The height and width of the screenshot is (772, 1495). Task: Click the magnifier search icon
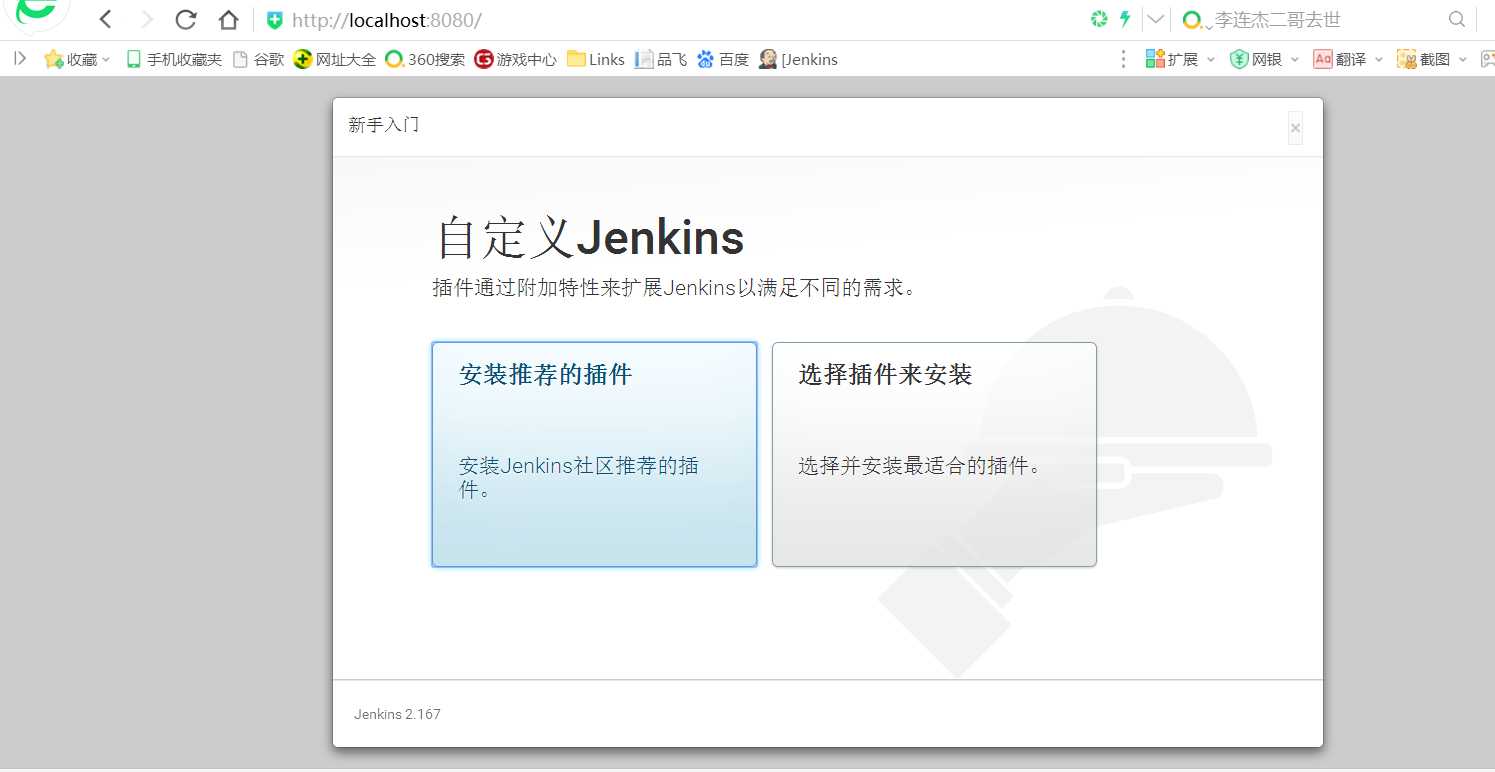[1457, 19]
